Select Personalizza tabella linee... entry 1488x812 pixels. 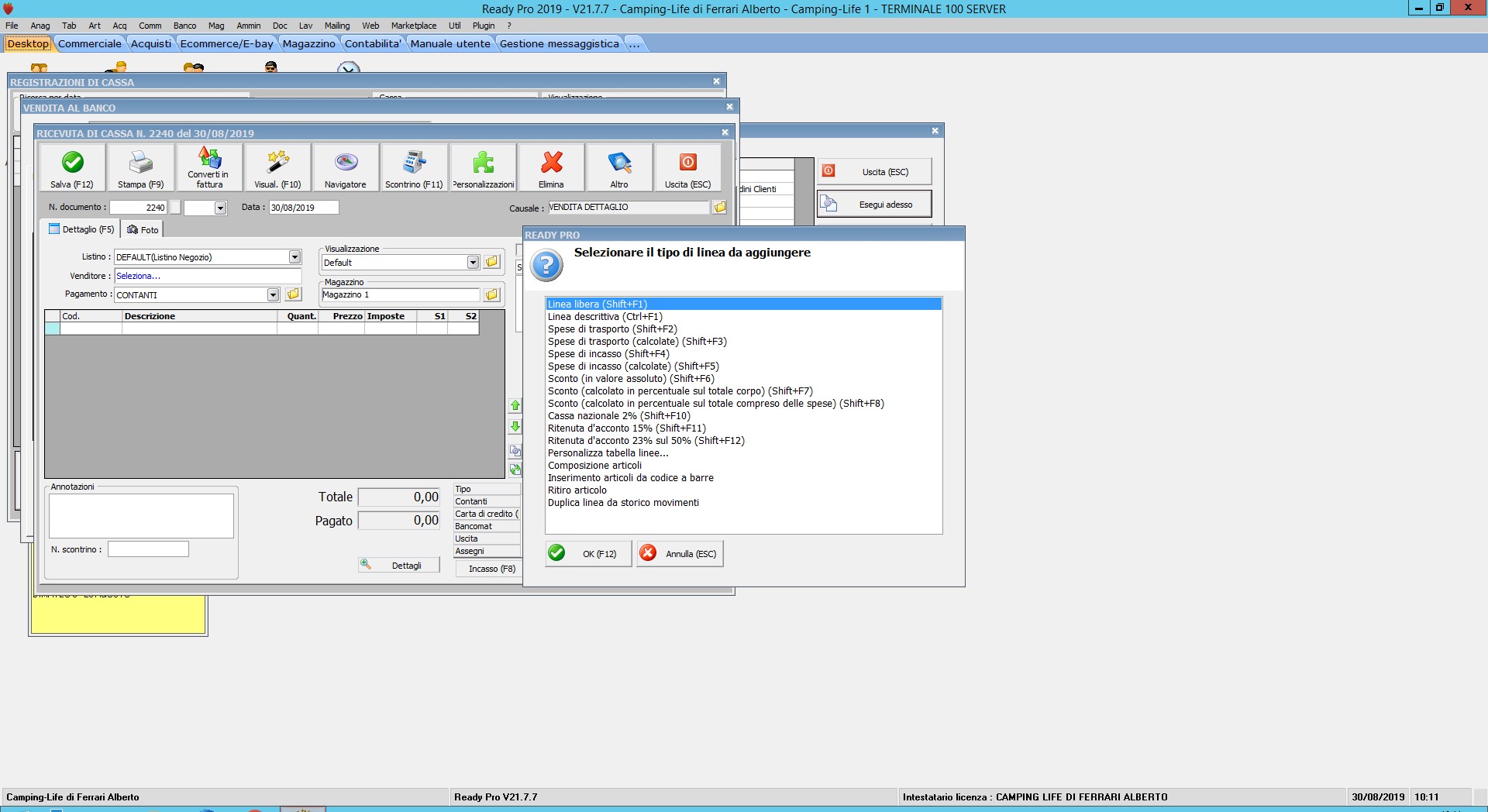[x=743, y=452]
